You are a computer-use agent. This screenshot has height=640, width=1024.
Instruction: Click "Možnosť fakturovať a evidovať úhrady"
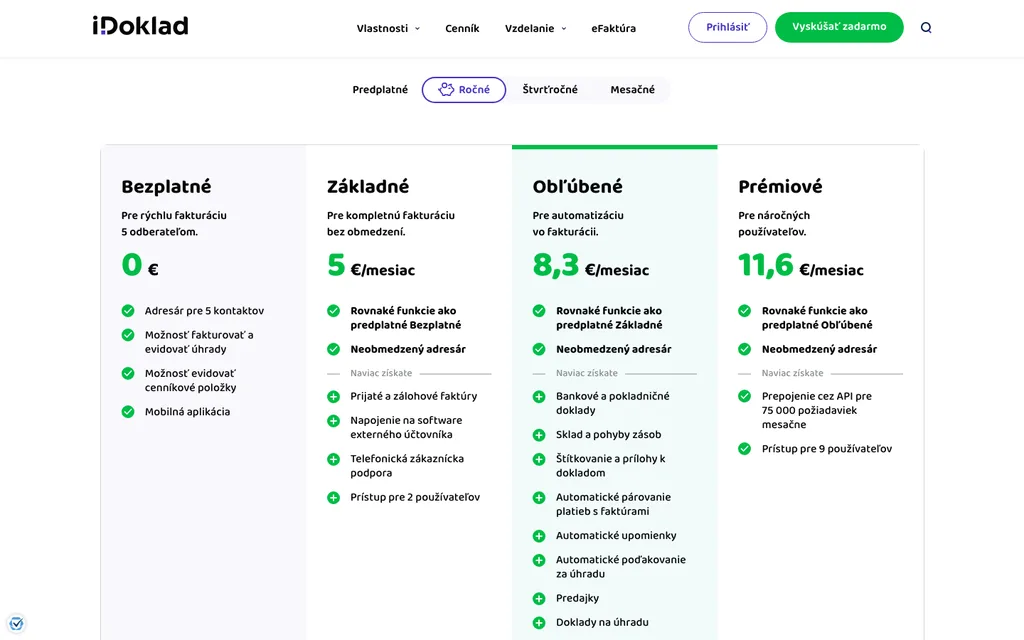(199, 342)
